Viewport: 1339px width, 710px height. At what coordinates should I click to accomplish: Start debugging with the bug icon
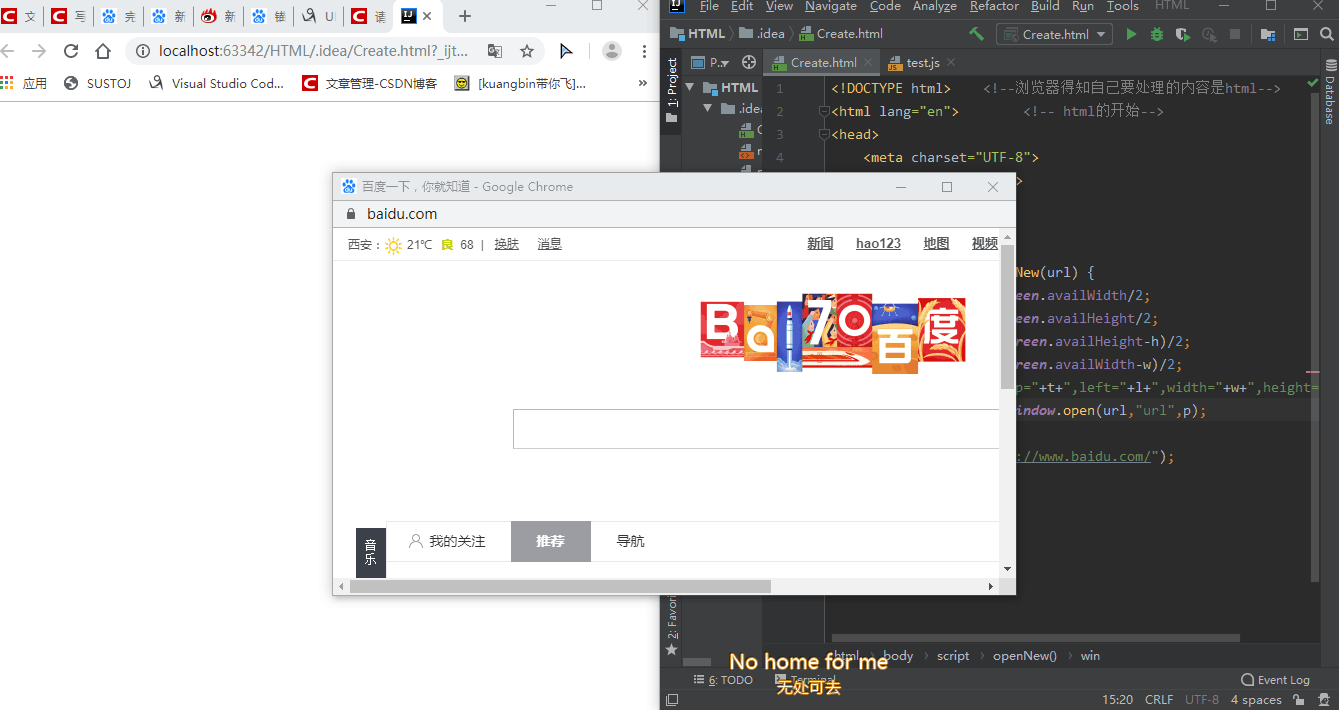point(1157,33)
